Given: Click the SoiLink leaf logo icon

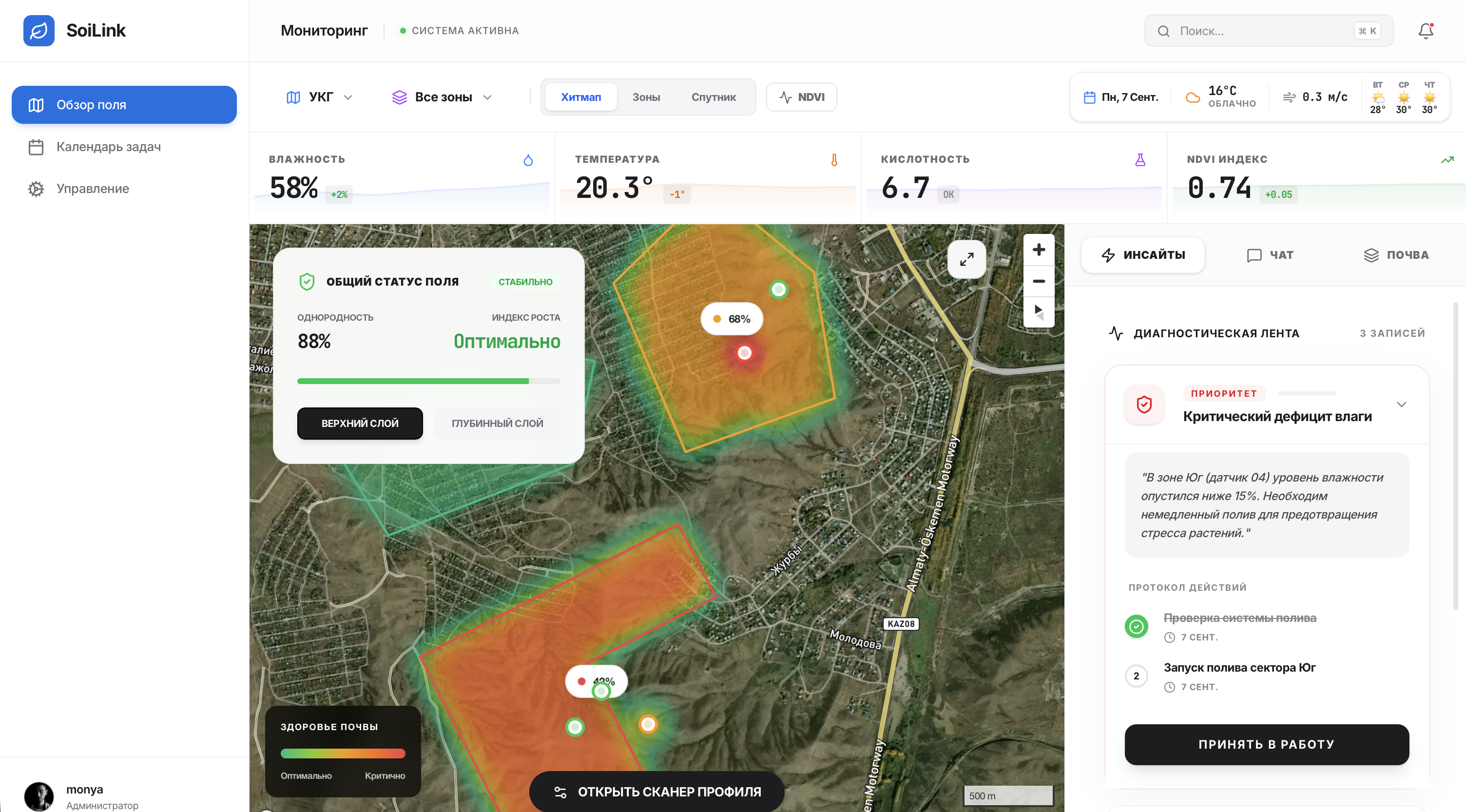Looking at the screenshot, I should (x=39, y=31).
